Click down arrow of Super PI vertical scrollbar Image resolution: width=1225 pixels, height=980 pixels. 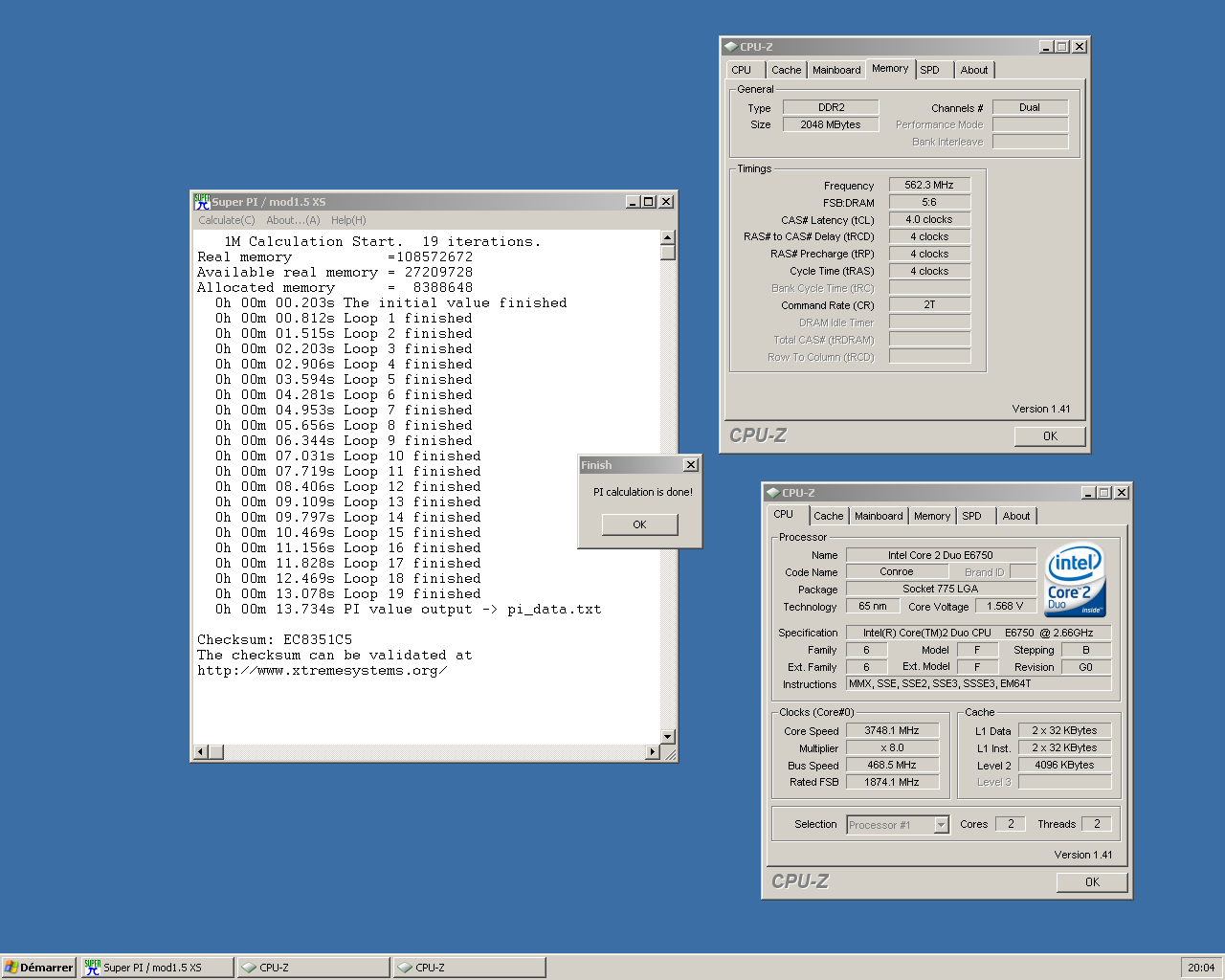668,737
